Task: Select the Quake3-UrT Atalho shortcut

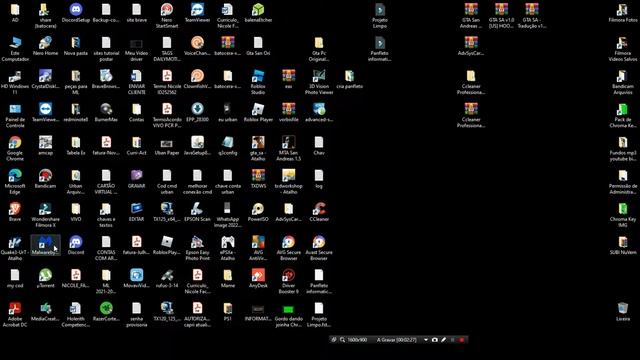Action: coord(15,248)
